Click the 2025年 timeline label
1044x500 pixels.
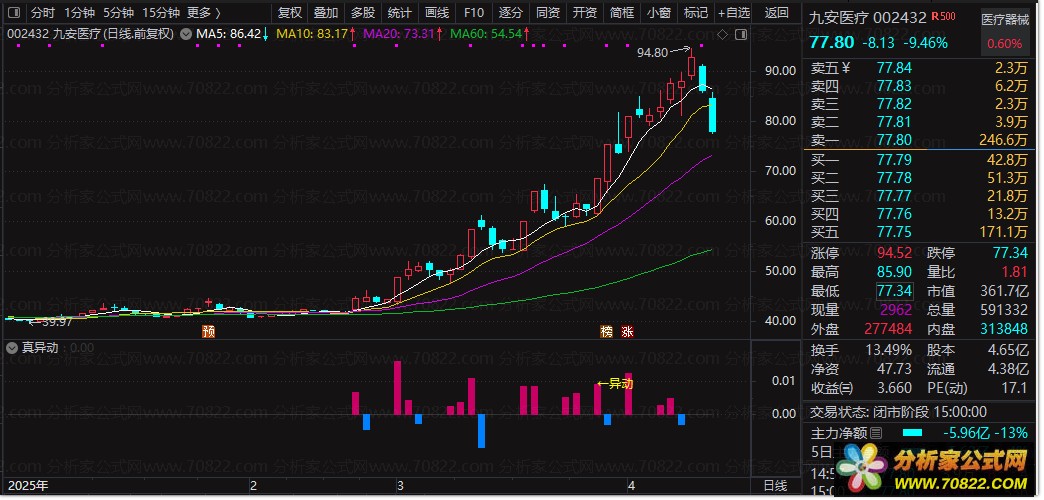click(x=28, y=485)
